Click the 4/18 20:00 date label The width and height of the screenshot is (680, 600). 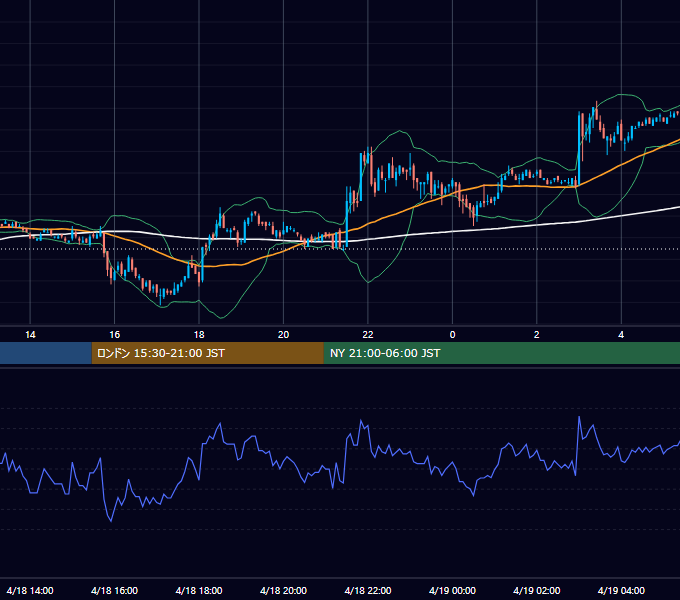click(283, 590)
